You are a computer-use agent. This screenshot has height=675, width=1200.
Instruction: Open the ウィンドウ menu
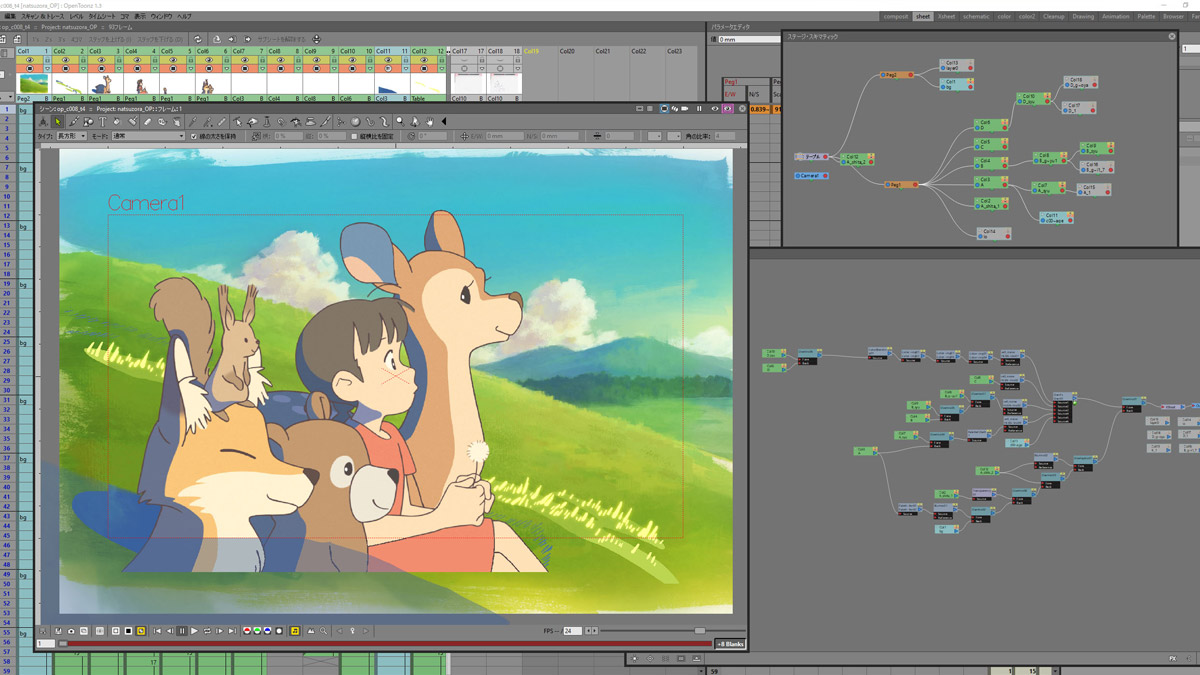coord(159,17)
